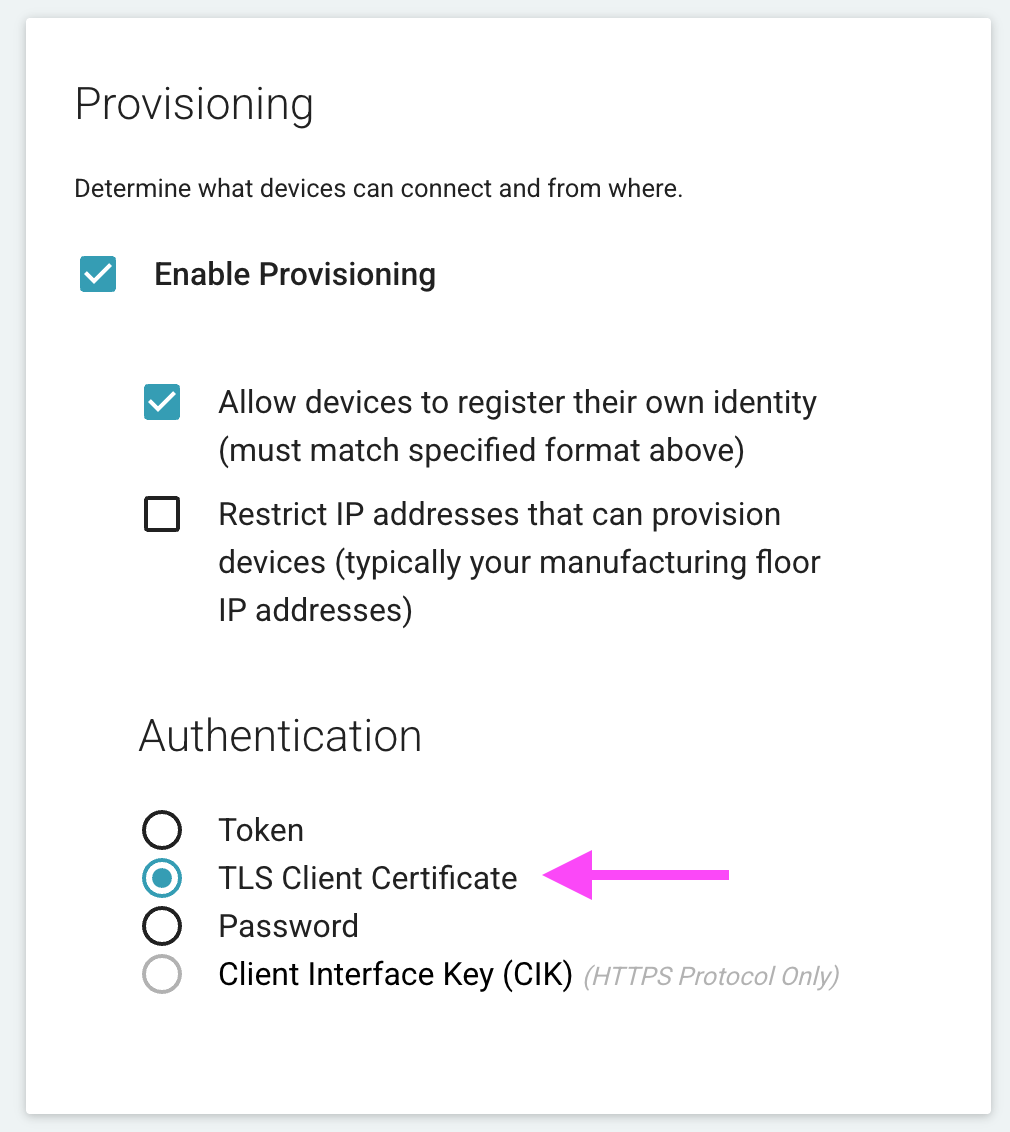
Task: Click the '(must match specified format above)' text
Action: click(481, 450)
